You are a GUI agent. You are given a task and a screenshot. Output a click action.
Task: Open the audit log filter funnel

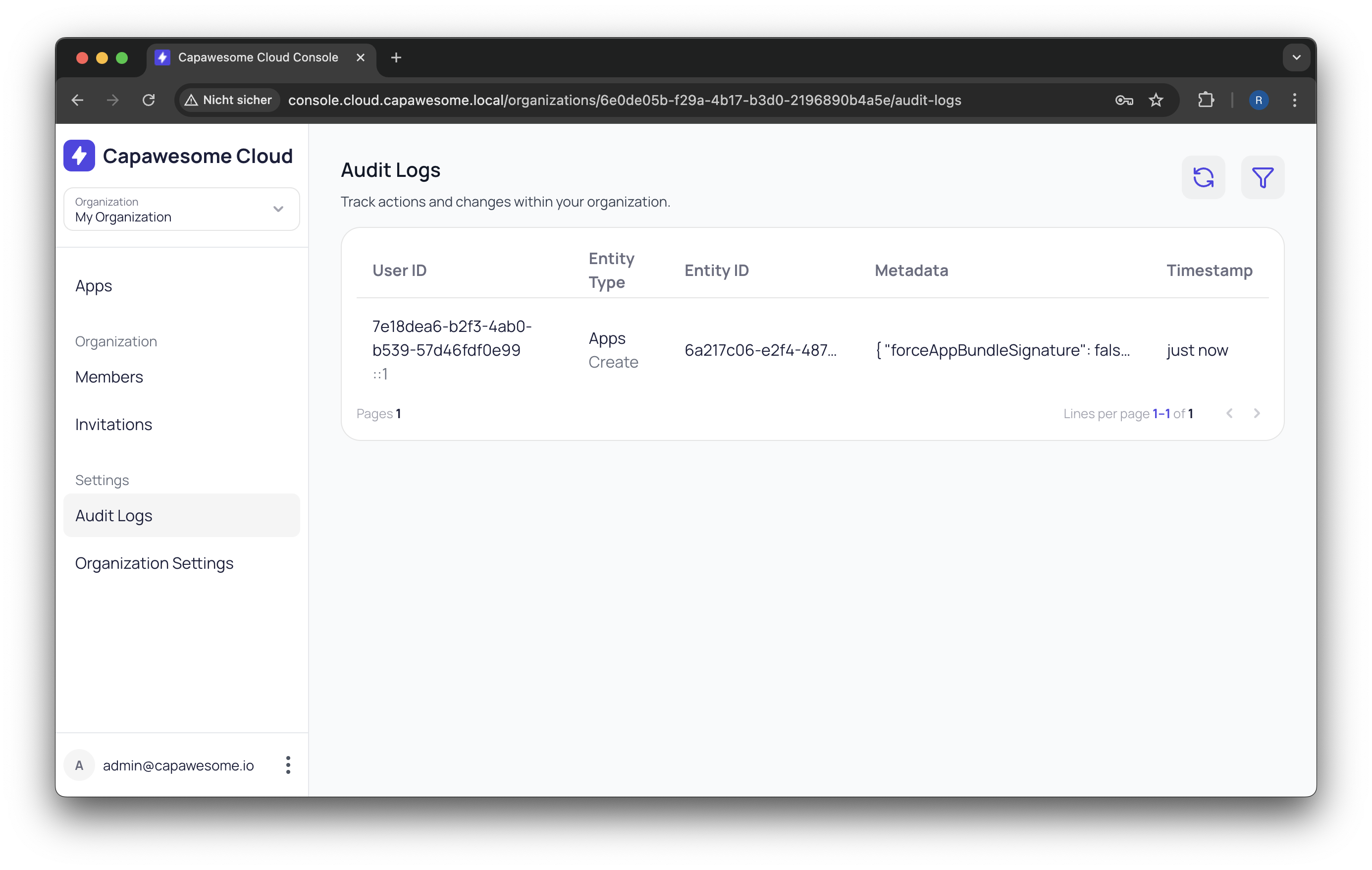pos(1263,177)
